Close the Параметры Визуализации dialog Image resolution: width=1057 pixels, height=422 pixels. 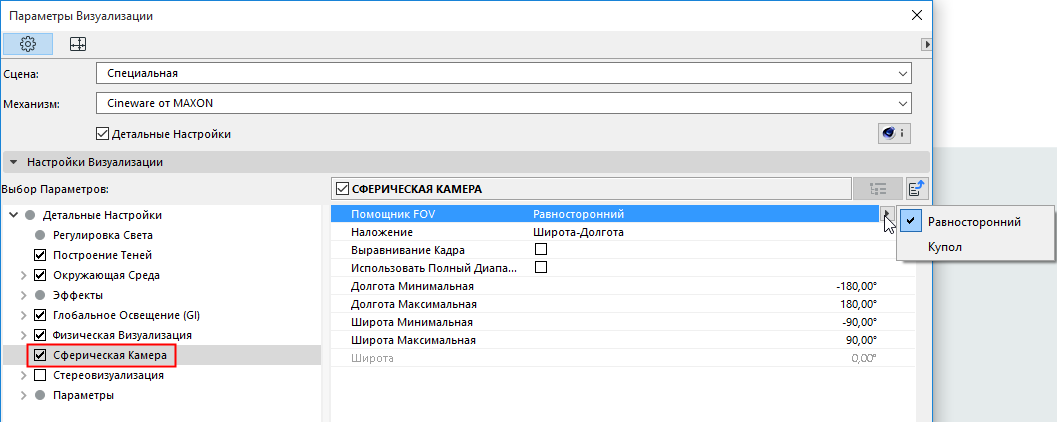(x=915, y=16)
